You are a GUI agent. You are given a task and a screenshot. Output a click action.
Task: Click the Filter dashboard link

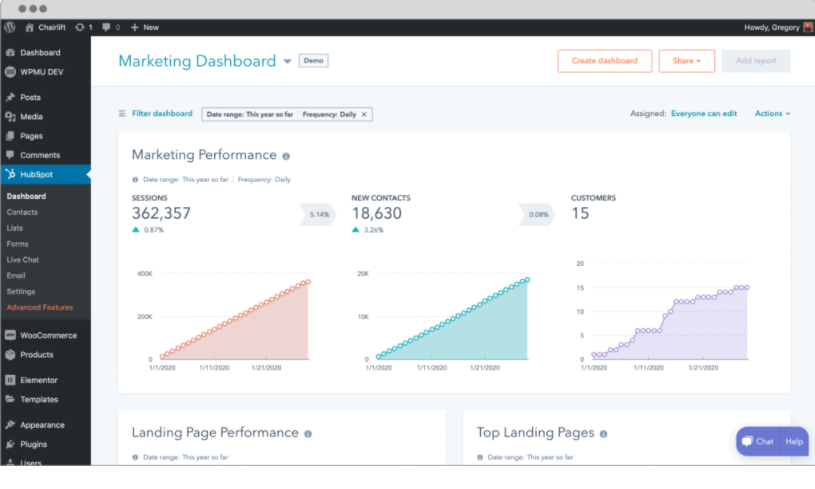tap(162, 113)
